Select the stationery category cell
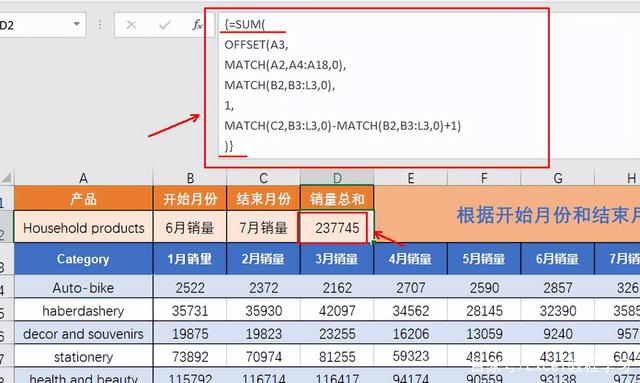The image size is (640, 383). click(x=83, y=357)
